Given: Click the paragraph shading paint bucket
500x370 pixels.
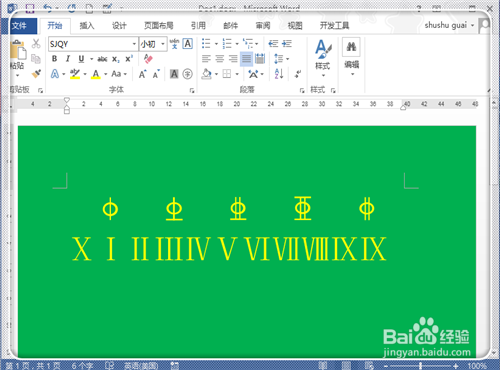Looking at the screenshot, I should tap(207, 74).
